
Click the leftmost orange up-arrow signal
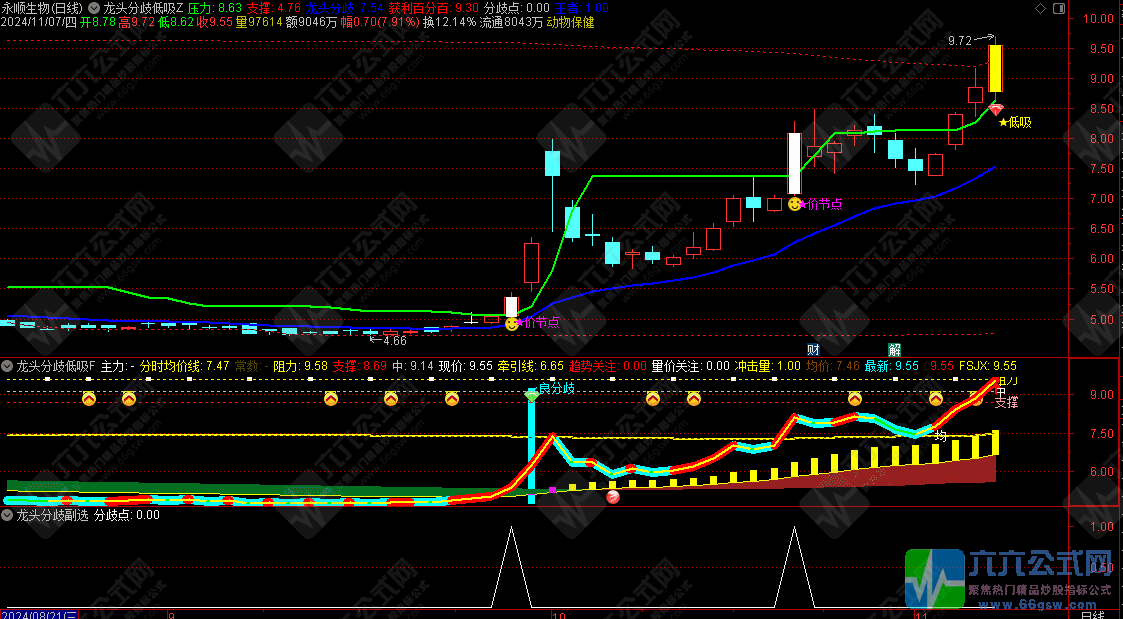[89, 400]
